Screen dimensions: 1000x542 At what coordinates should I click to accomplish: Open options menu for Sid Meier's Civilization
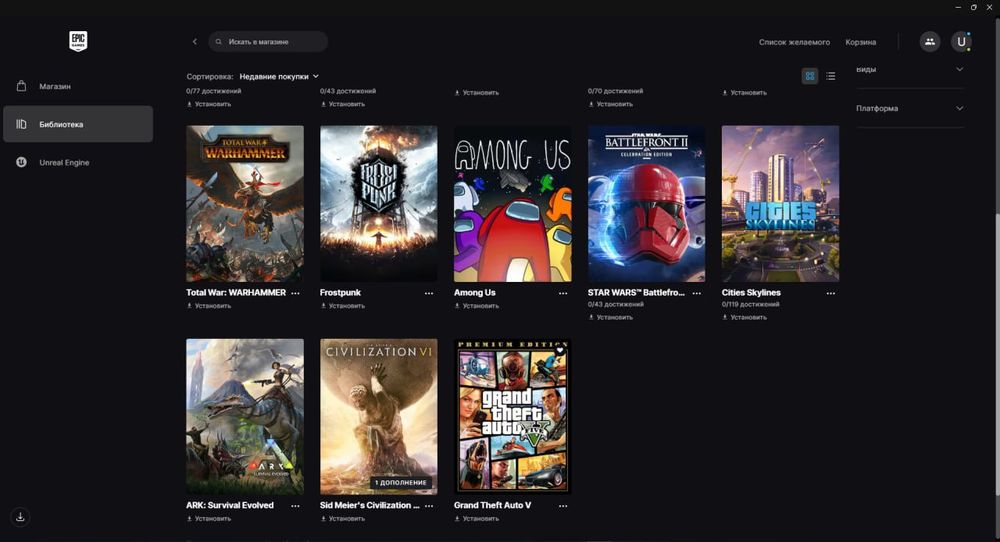click(429, 506)
